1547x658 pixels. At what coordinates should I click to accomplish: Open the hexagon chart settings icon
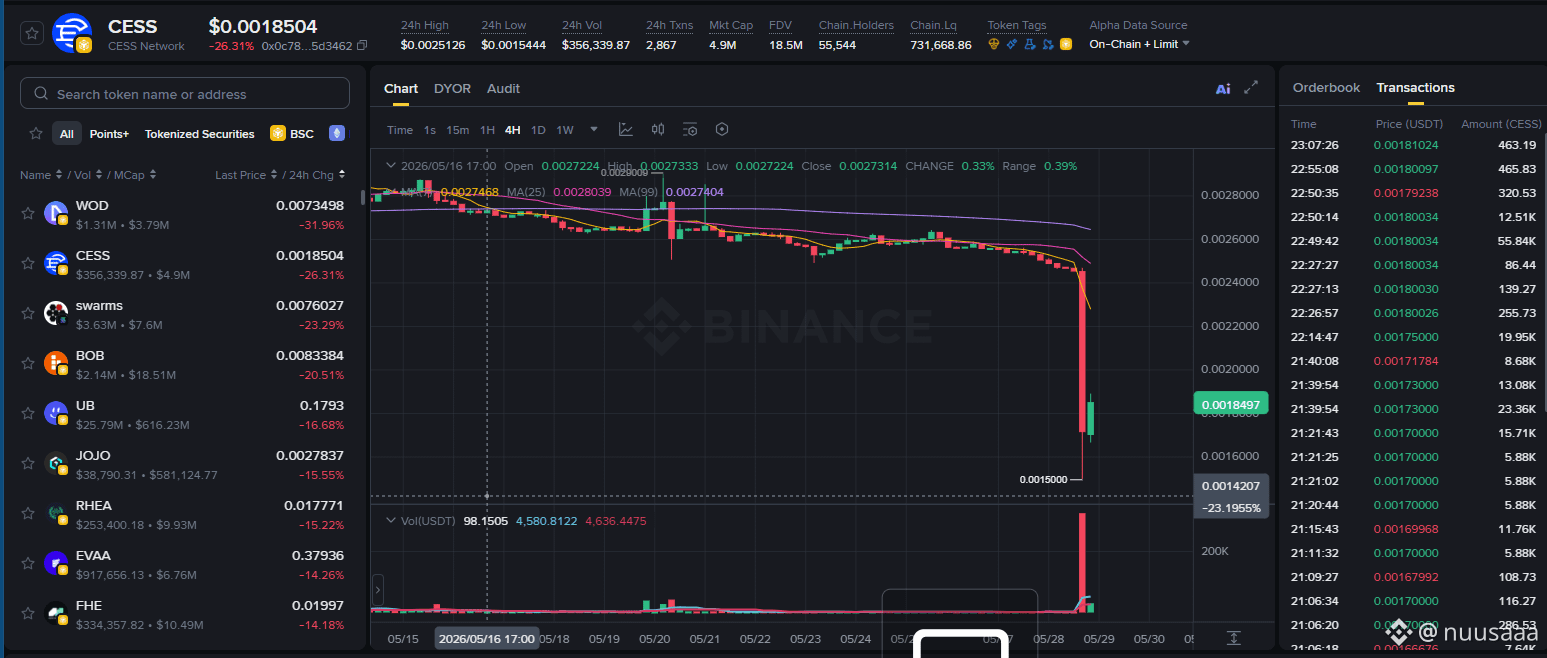coord(722,129)
